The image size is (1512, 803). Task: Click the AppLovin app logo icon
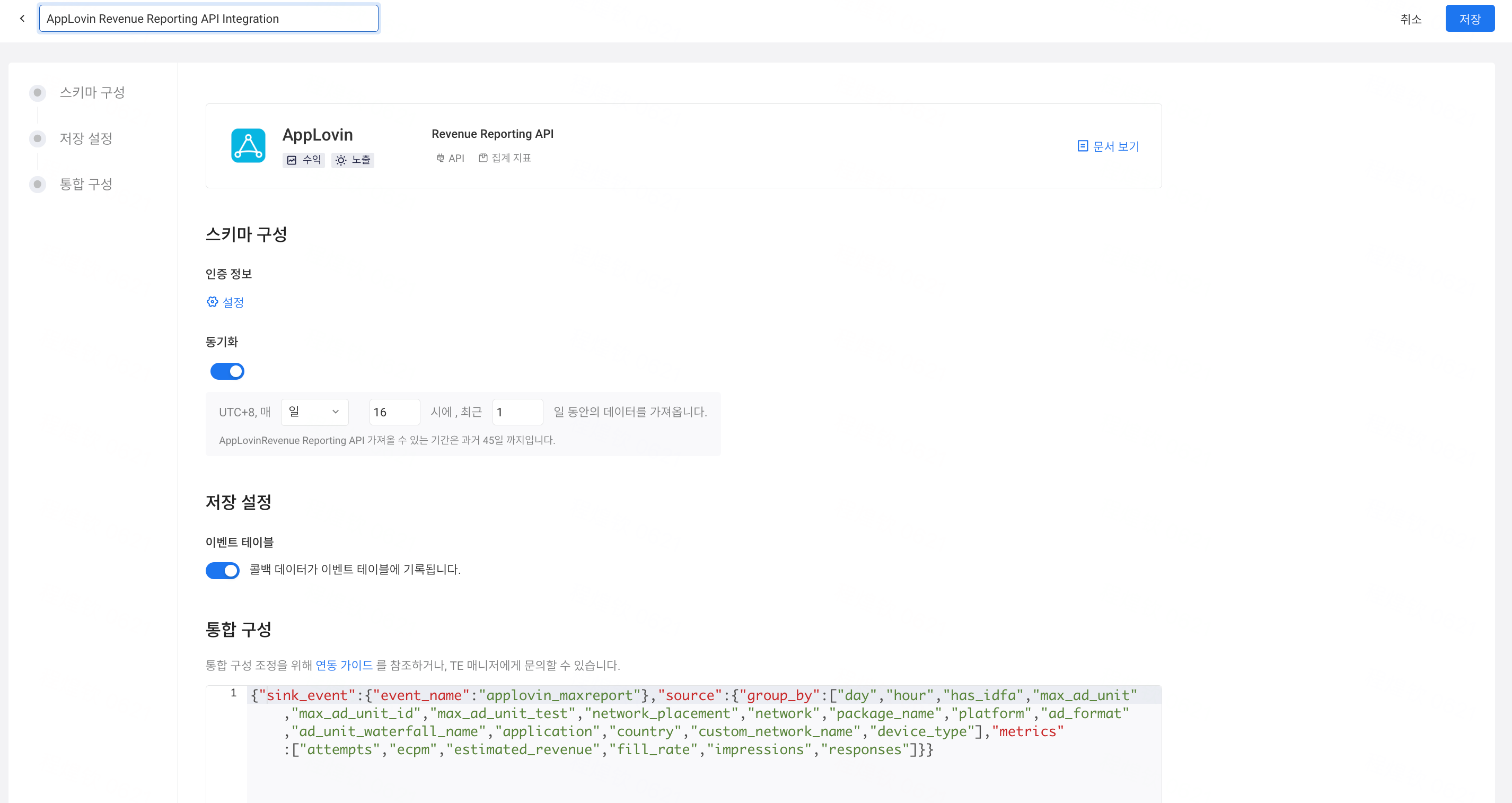tap(248, 145)
